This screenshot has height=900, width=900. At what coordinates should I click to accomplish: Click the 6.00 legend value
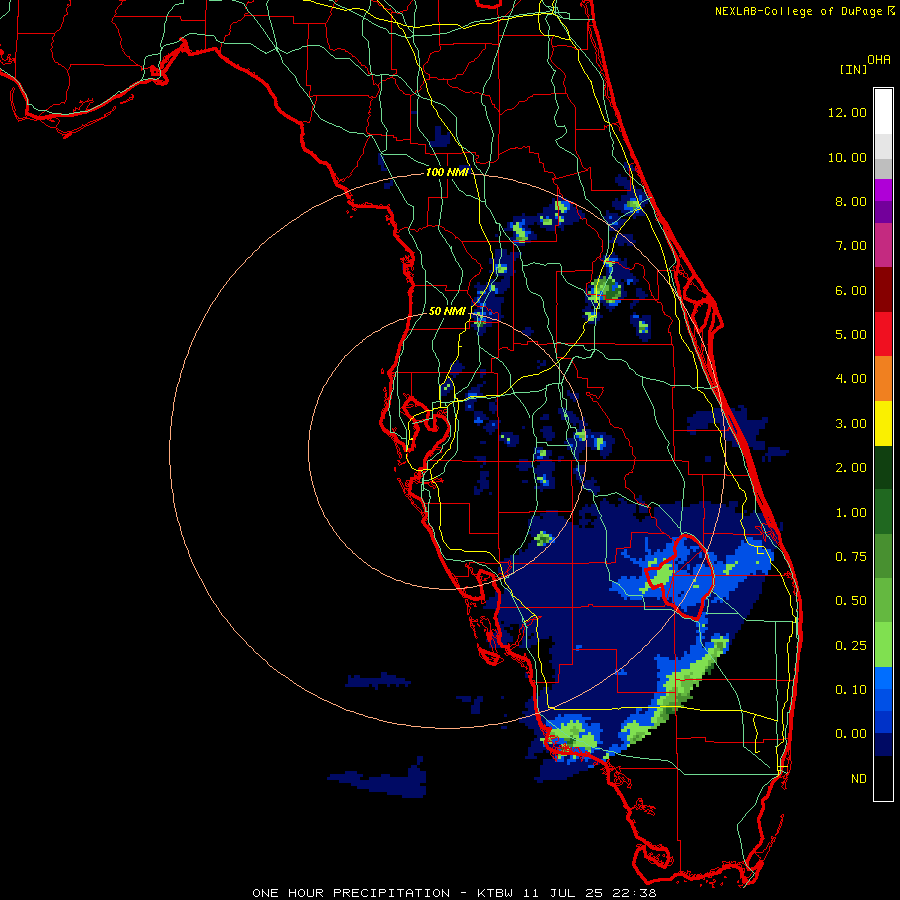[x=851, y=290]
